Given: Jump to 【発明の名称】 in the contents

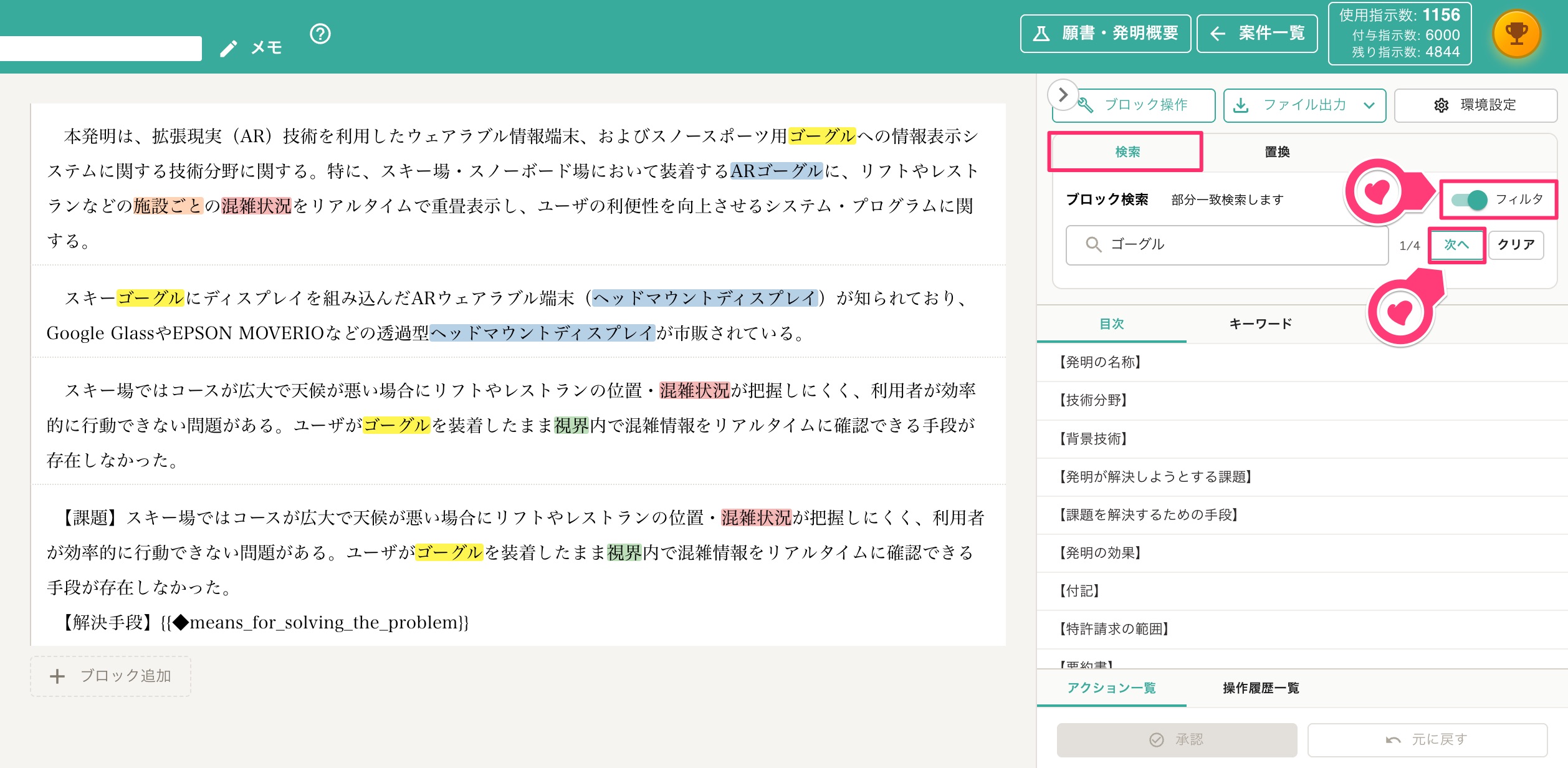Looking at the screenshot, I should (x=1303, y=362).
